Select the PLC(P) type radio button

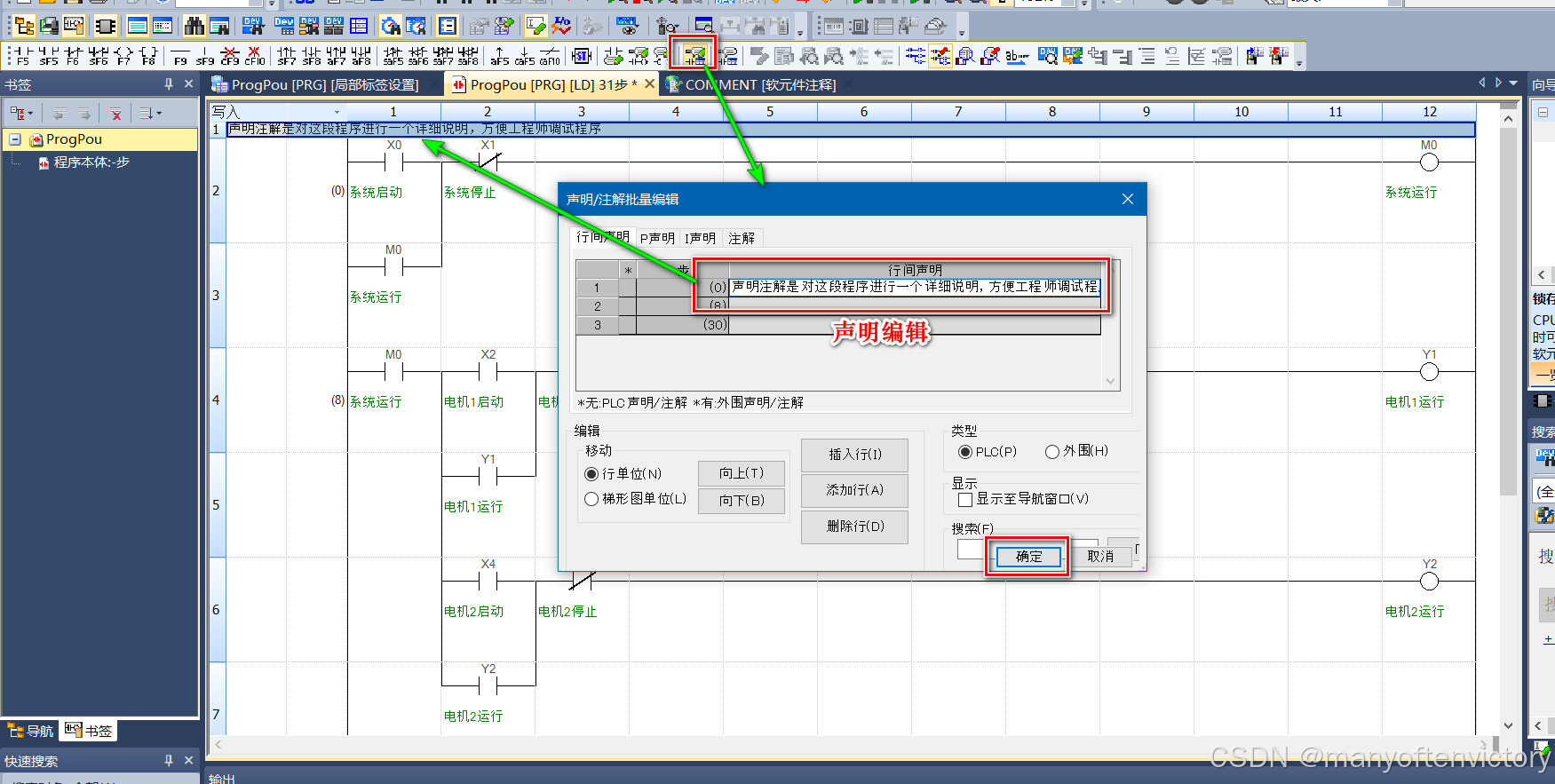tap(965, 452)
